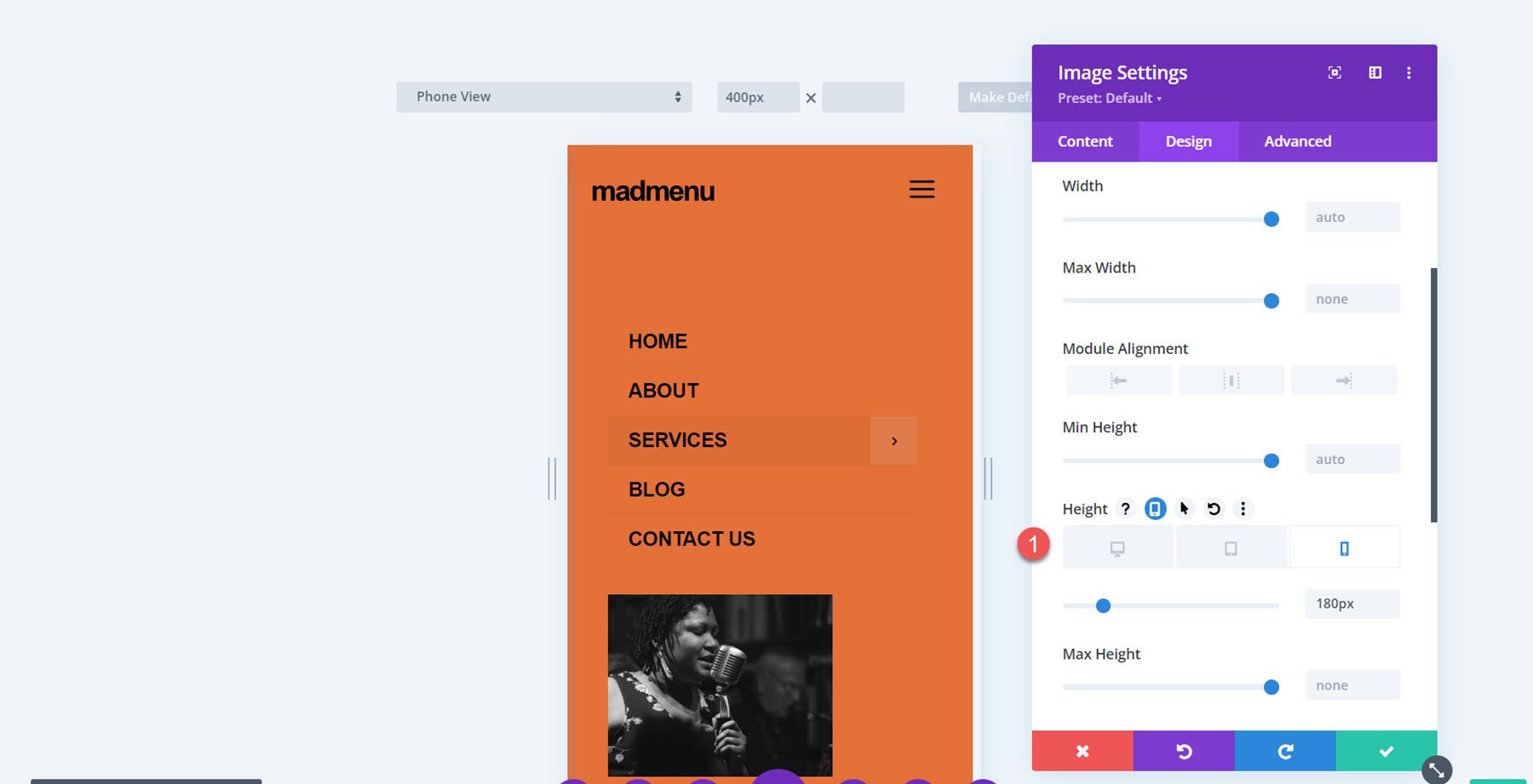Toggle the phone responsive mode for Height
The width and height of the screenshot is (1533, 784).
[1155, 508]
